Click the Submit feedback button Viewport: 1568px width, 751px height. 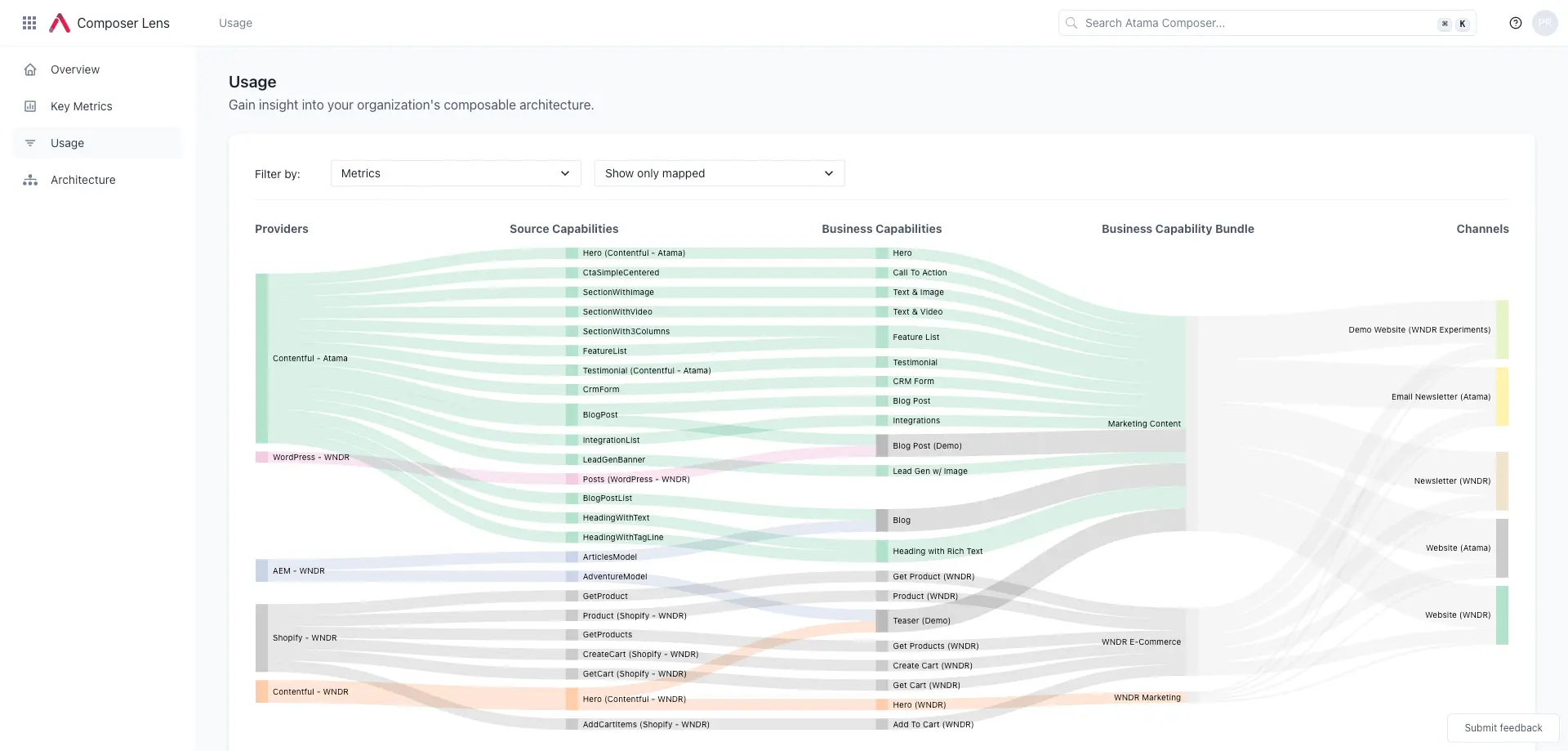(x=1503, y=728)
